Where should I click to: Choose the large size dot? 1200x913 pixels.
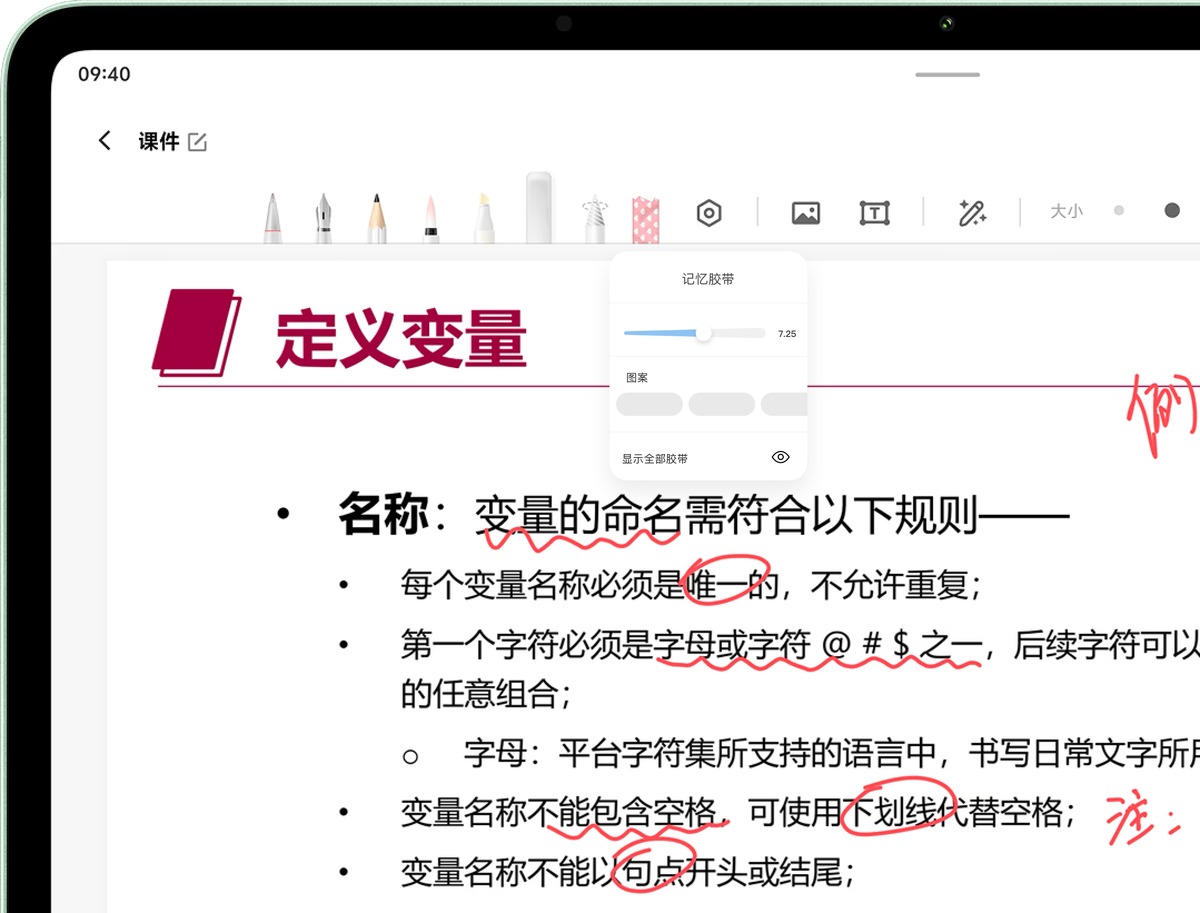pos(1172,210)
